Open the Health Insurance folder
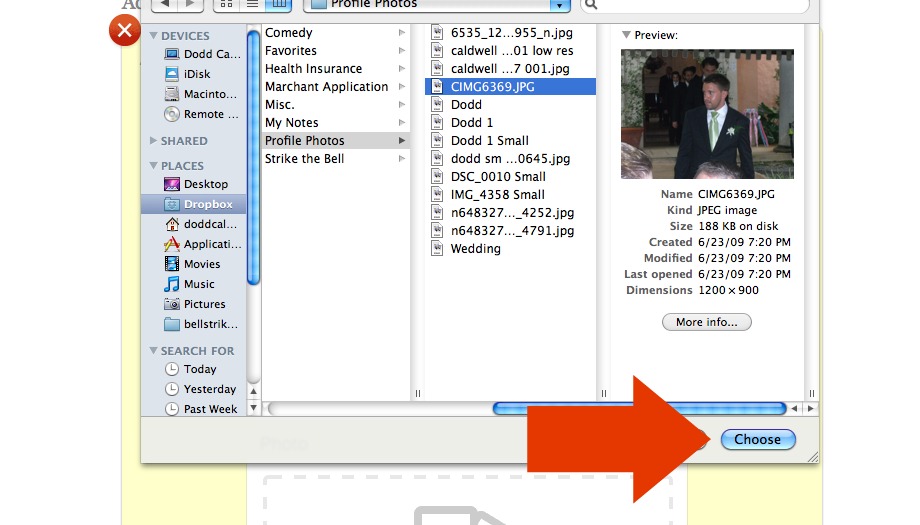The image size is (920, 525). 334,69
